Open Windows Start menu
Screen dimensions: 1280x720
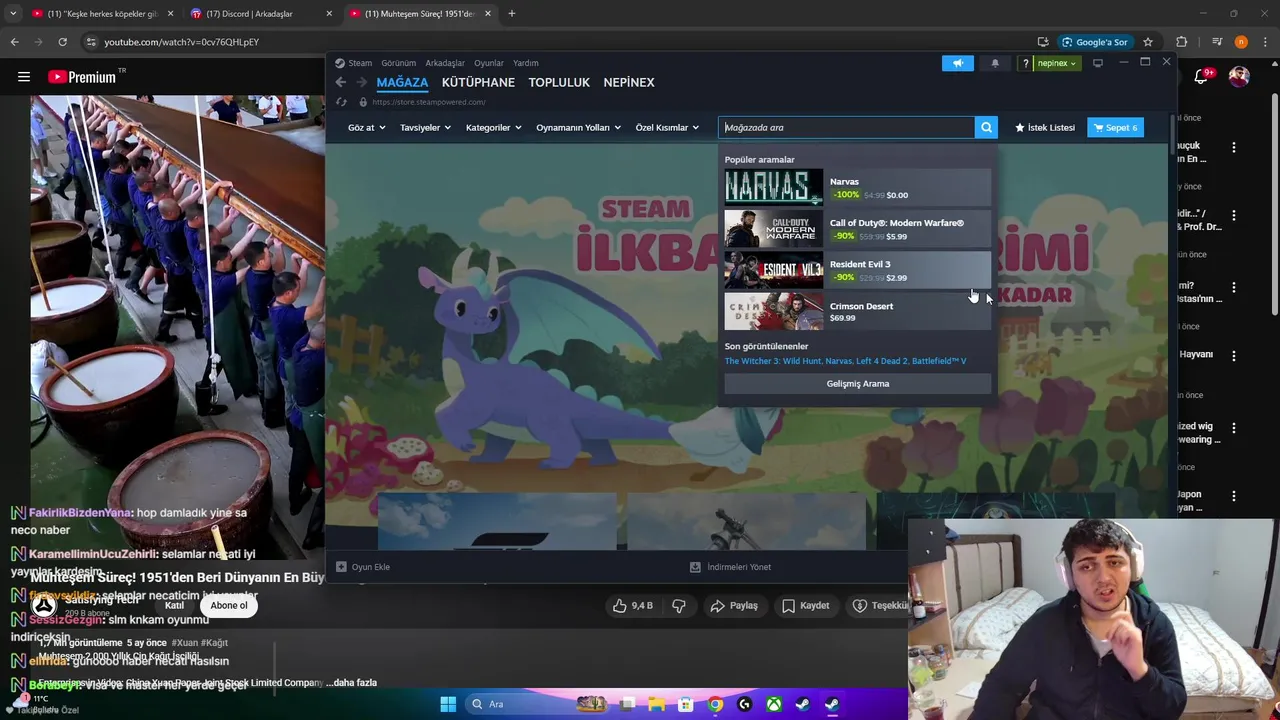pos(448,704)
